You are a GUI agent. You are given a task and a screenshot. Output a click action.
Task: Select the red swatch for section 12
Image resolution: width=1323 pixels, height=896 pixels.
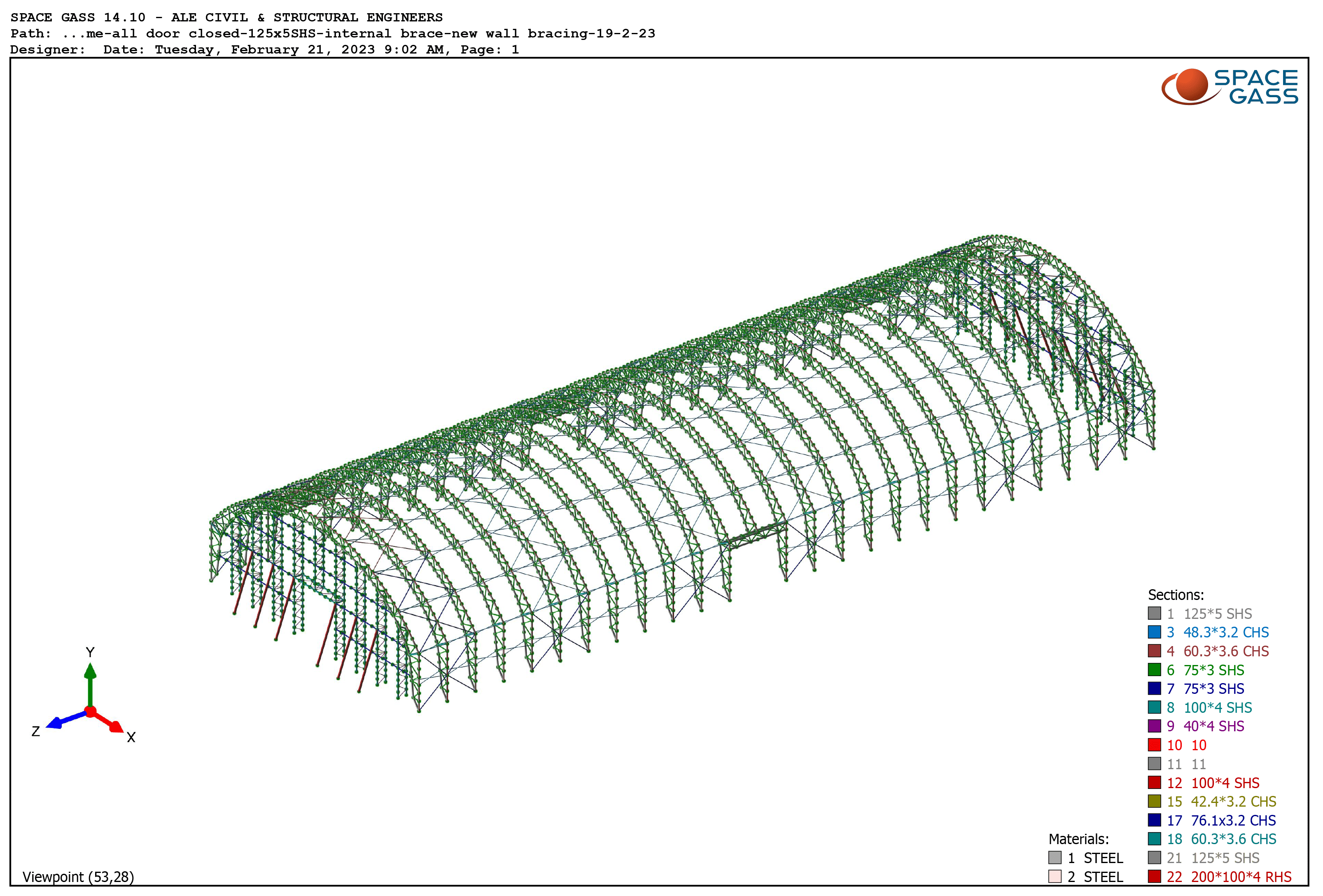click(1155, 782)
